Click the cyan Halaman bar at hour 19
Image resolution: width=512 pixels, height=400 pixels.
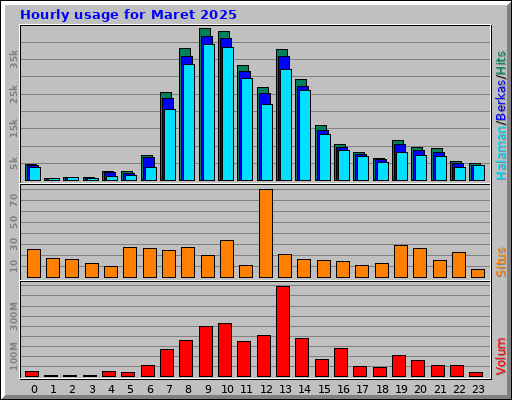402,166
